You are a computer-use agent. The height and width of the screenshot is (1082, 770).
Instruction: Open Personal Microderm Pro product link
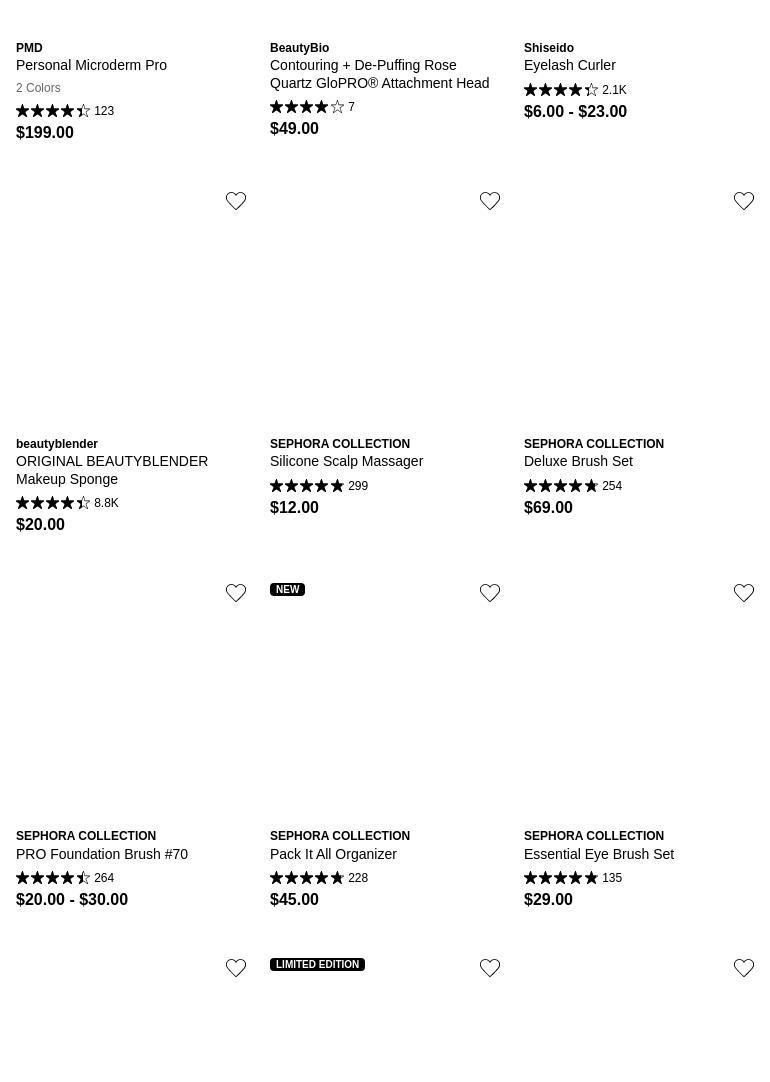91,65
